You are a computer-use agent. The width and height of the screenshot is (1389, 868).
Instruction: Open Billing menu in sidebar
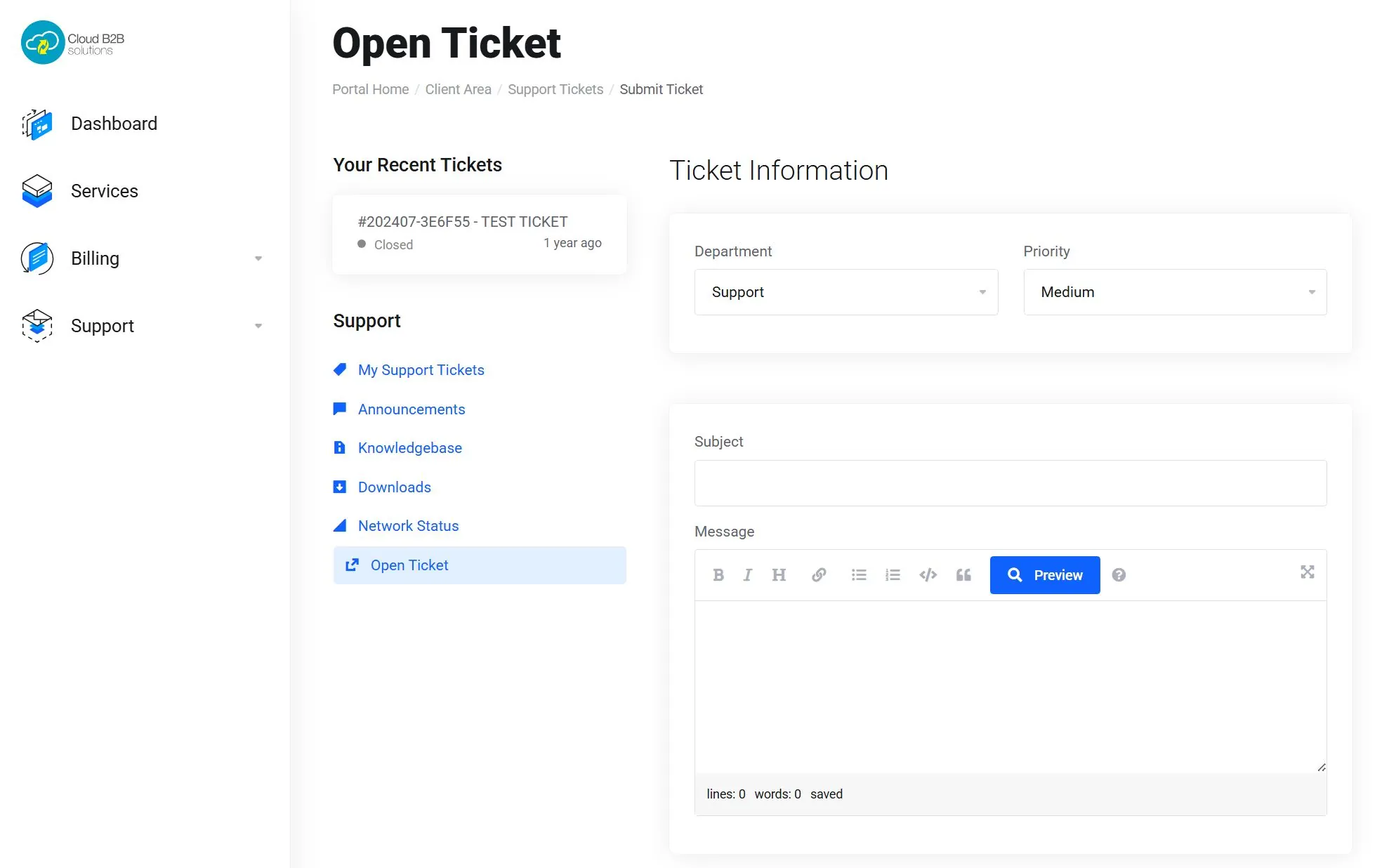pos(96,258)
